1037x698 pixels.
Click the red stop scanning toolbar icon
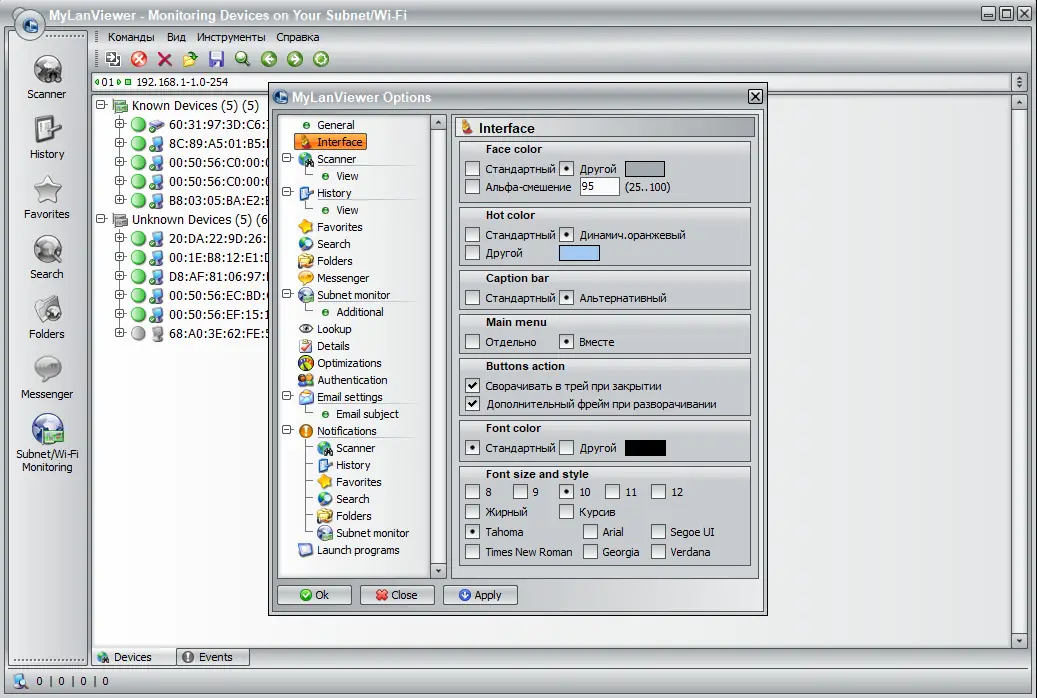click(x=139, y=59)
